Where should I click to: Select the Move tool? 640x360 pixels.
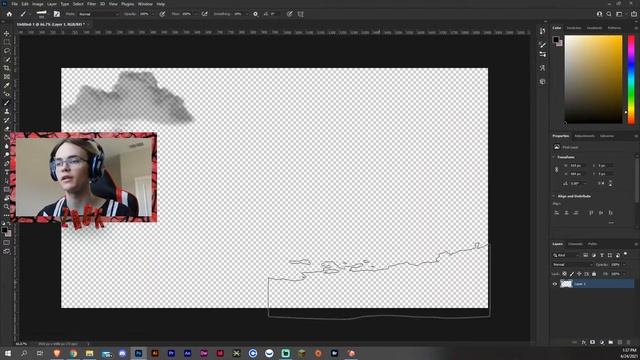[x=7, y=33]
